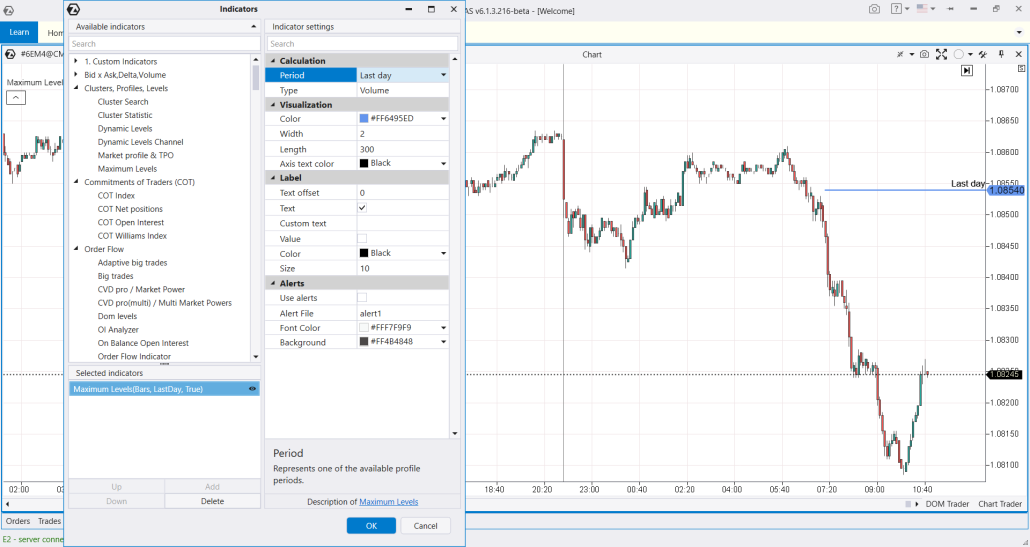Open the help question mark menu
Viewport: 1030px width, 547px height.
point(896,9)
